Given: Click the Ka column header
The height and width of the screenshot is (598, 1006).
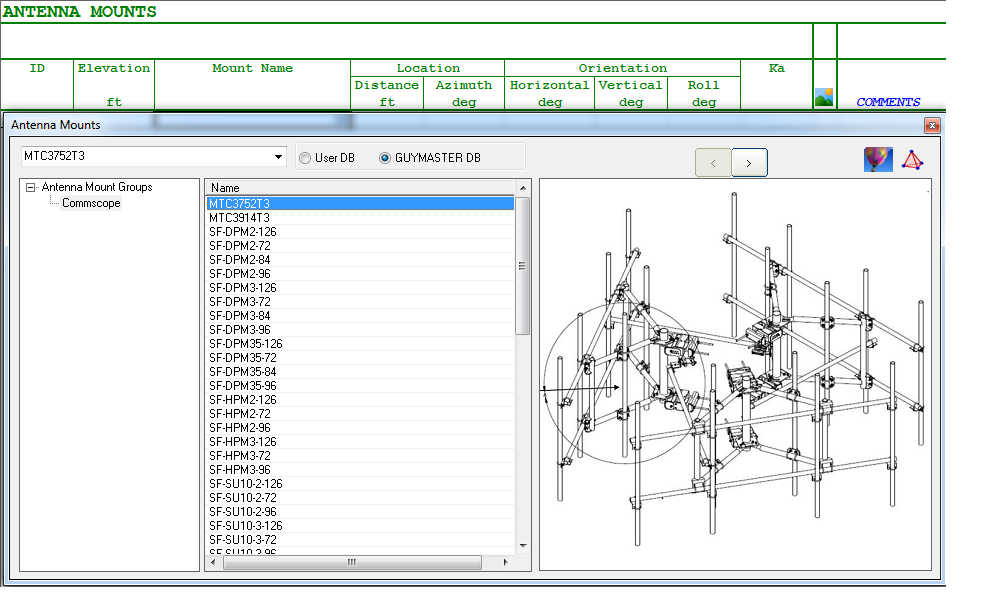Looking at the screenshot, I should point(776,85).
